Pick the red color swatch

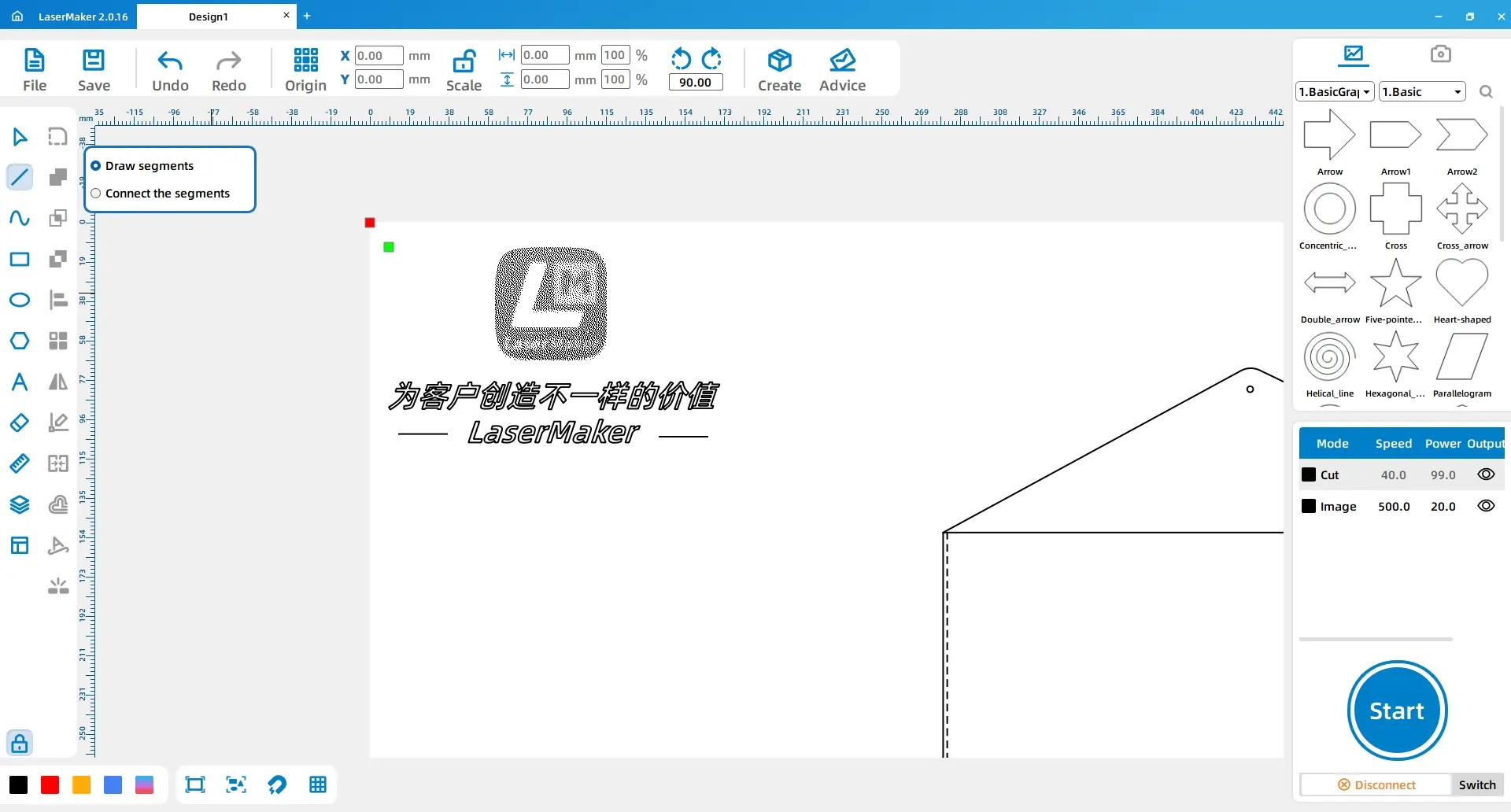coord(50,784)
